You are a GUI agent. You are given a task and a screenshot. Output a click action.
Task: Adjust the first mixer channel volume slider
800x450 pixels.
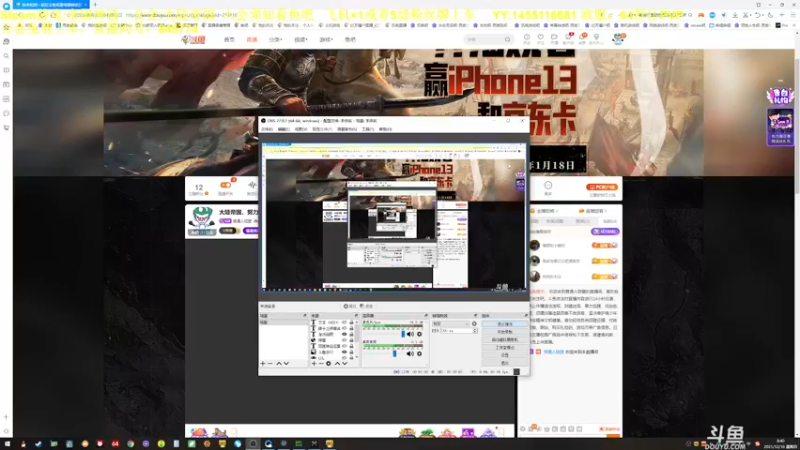pyautogui.click(x=403, y=334)
